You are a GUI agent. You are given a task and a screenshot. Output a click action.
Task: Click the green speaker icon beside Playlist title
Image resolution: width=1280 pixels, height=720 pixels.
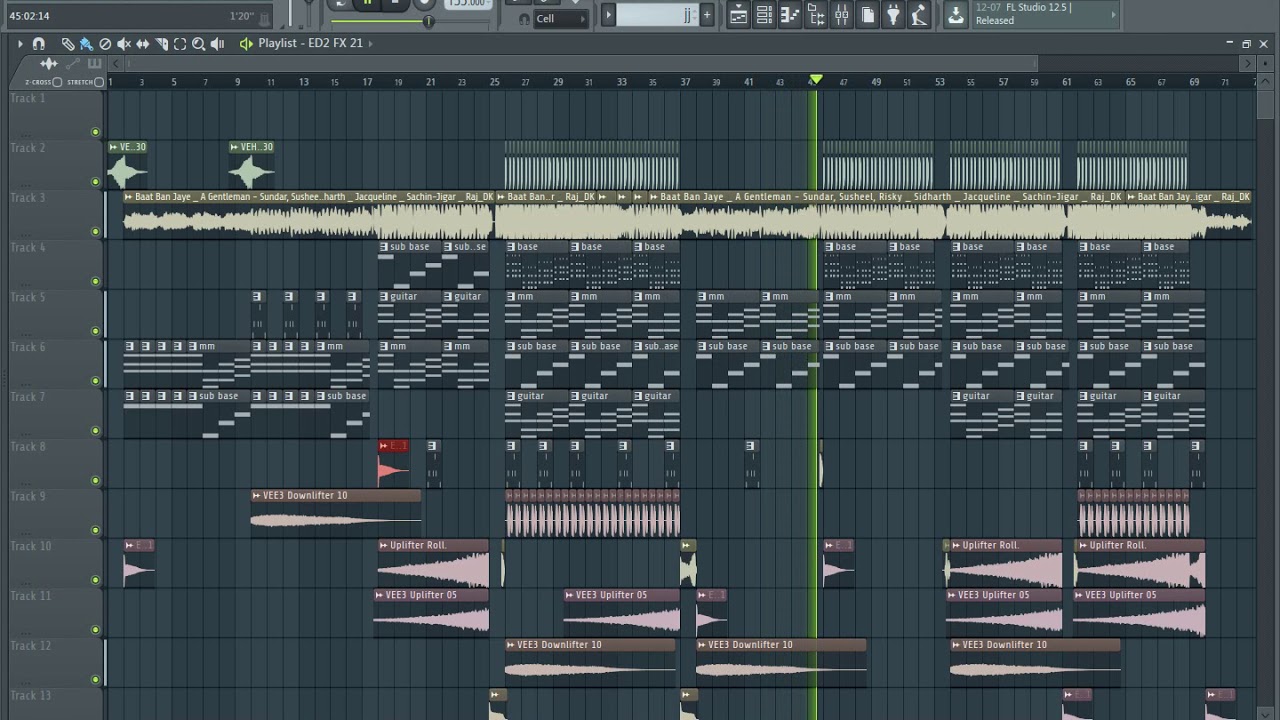pos(246,44)
